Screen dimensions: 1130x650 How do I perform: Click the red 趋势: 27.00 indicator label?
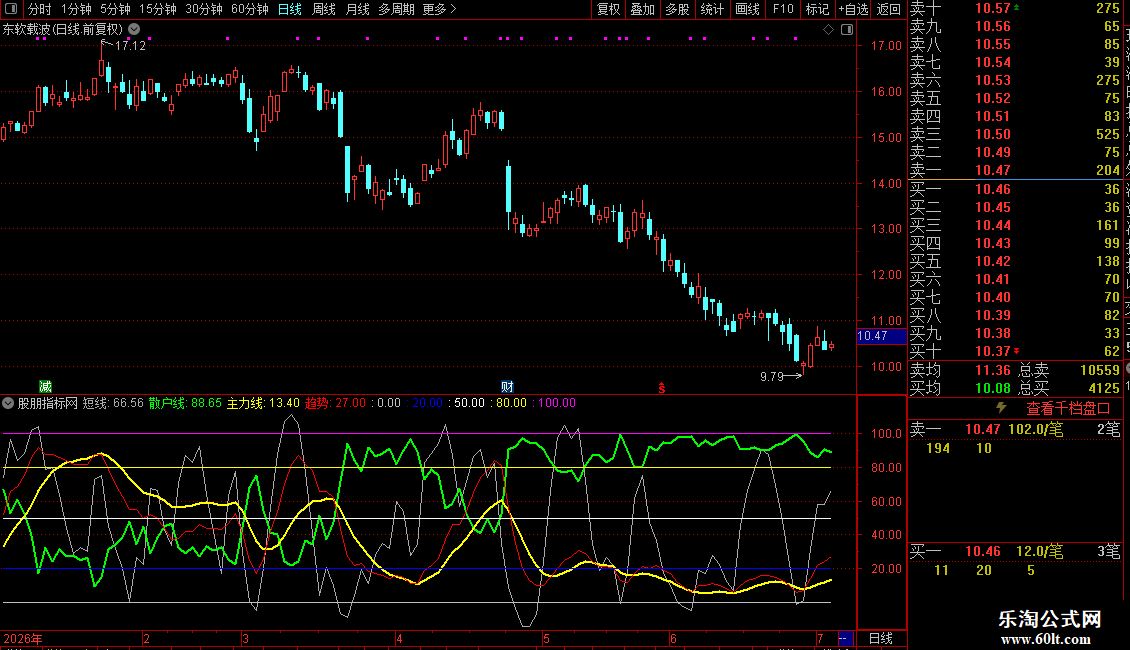[x=335, y=403]
